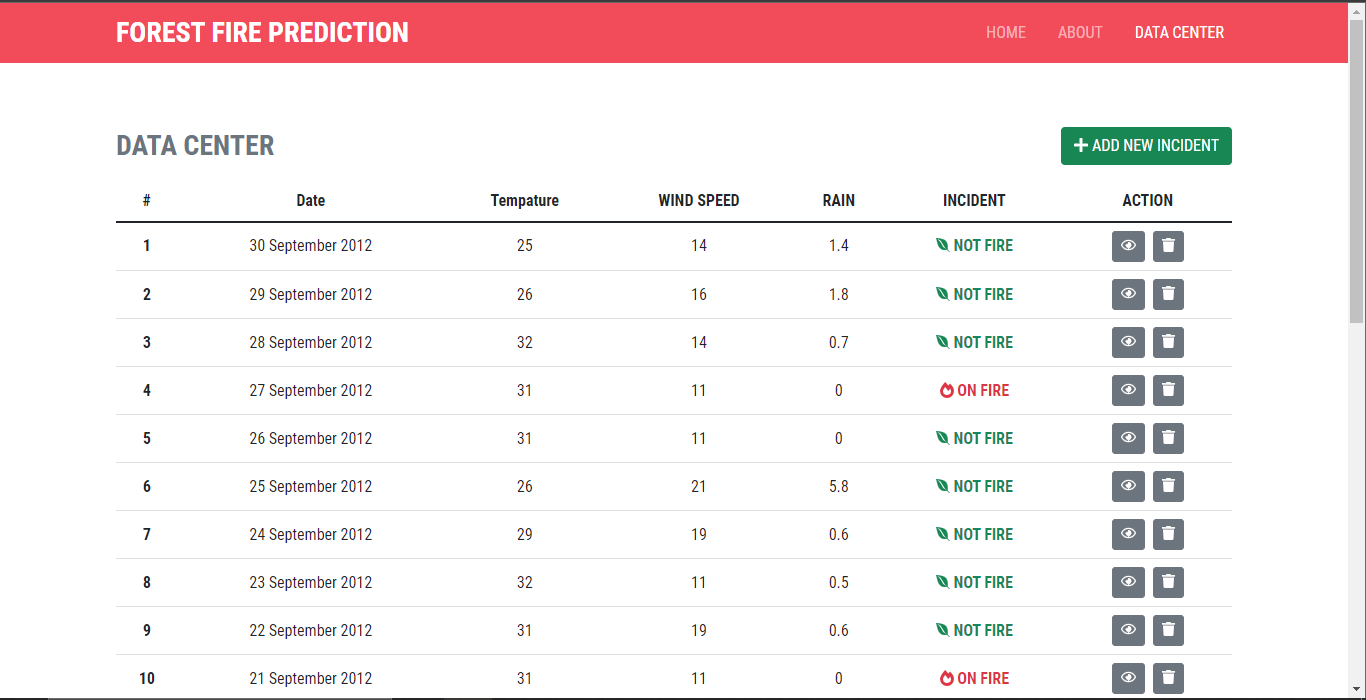Select Data Center in navigation bar

pos(1179,32)
